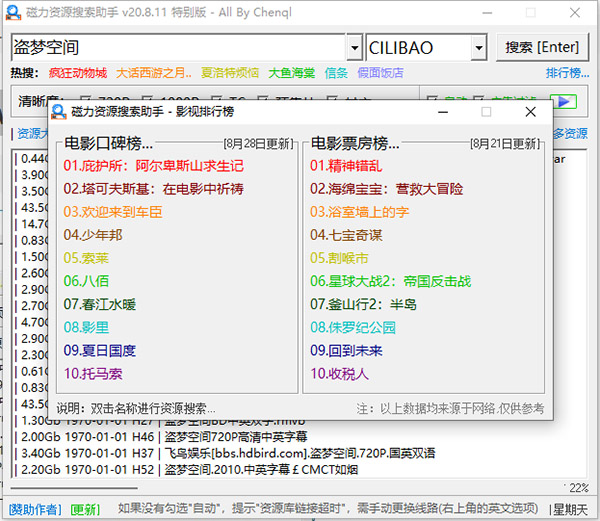Select hot search 疯狂动物城
The image size is (600, 521).
(77, 73)
